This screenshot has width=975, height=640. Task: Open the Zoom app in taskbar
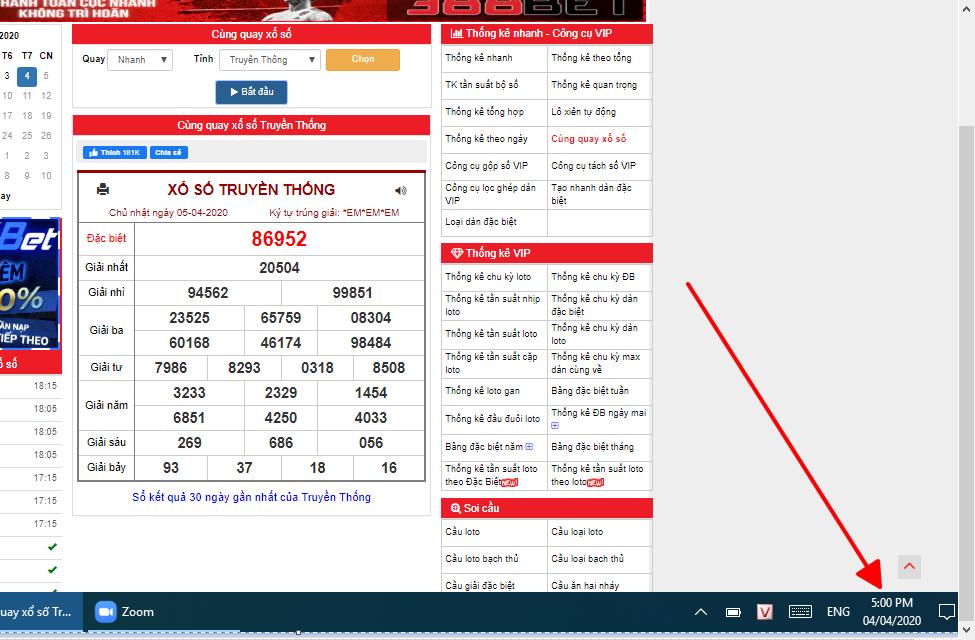(125, 611)
